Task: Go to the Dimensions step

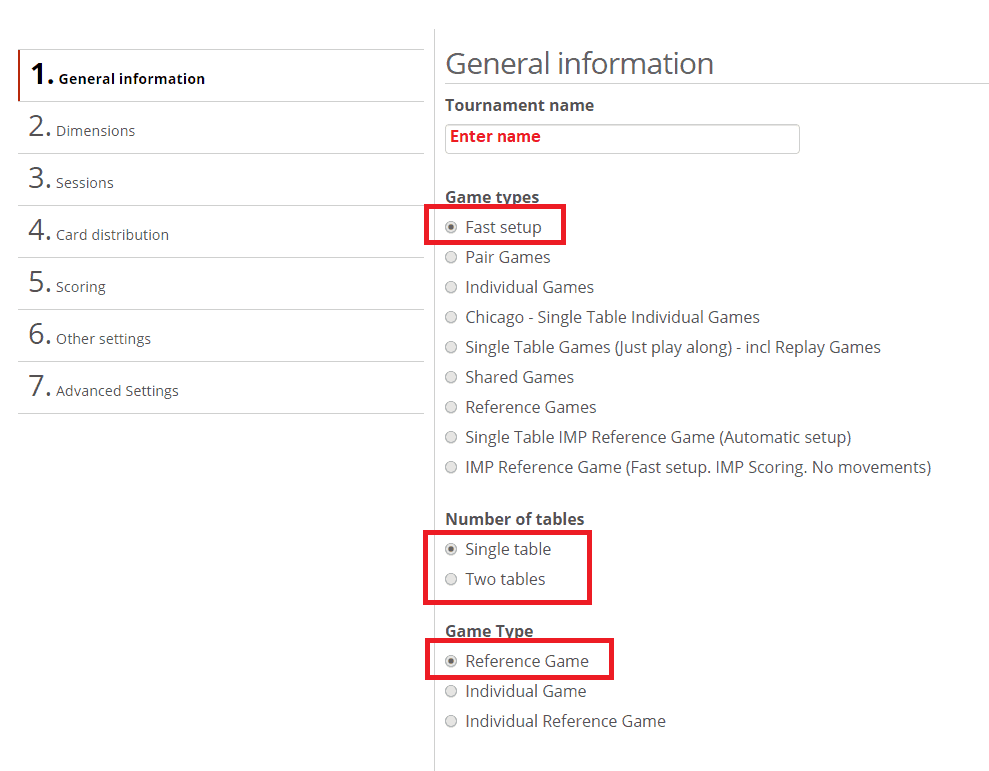Action: click(x=95, y=130)
